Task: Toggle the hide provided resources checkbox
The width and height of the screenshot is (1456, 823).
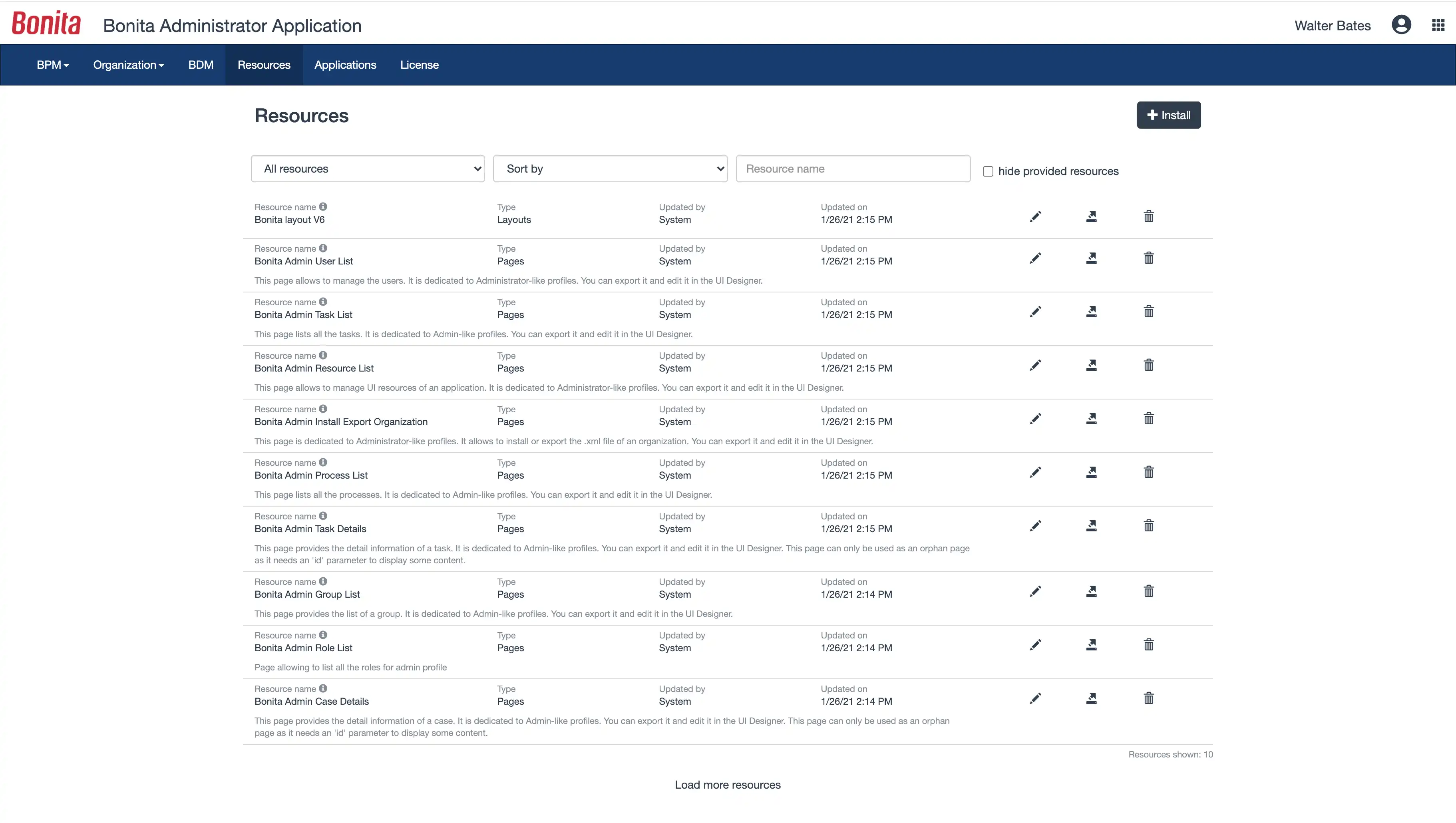Action: [x=988, y=171]
